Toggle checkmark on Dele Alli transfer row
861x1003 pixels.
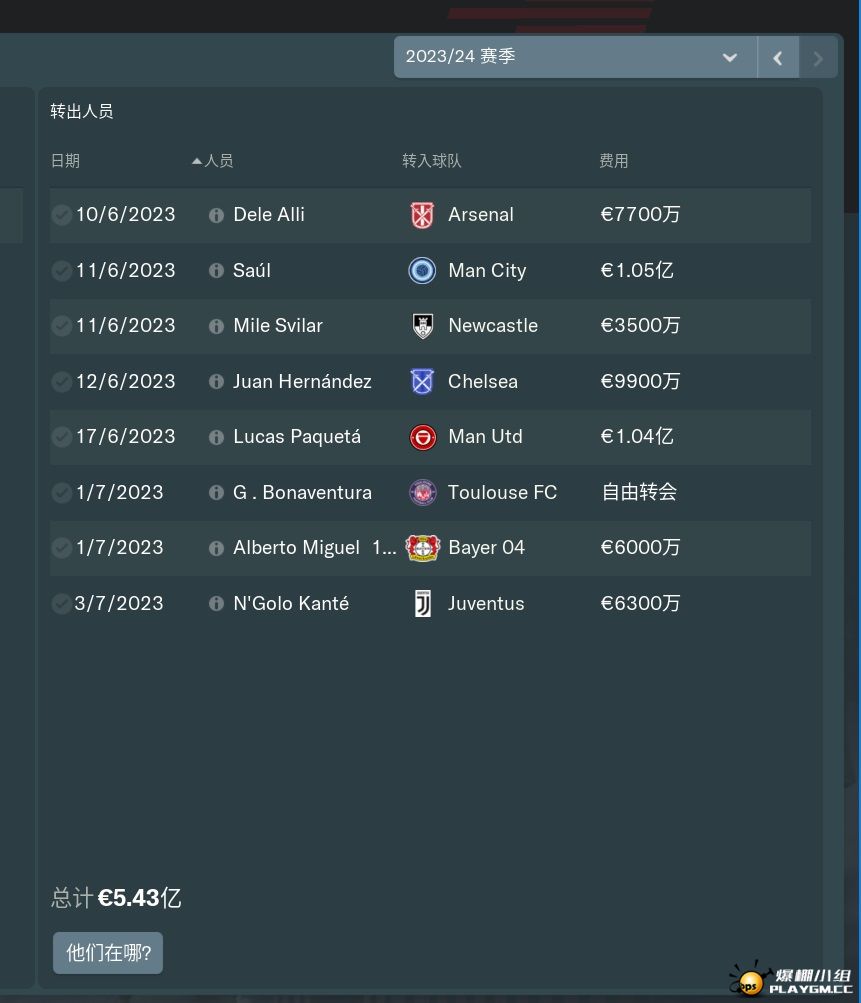click(62, 215)
